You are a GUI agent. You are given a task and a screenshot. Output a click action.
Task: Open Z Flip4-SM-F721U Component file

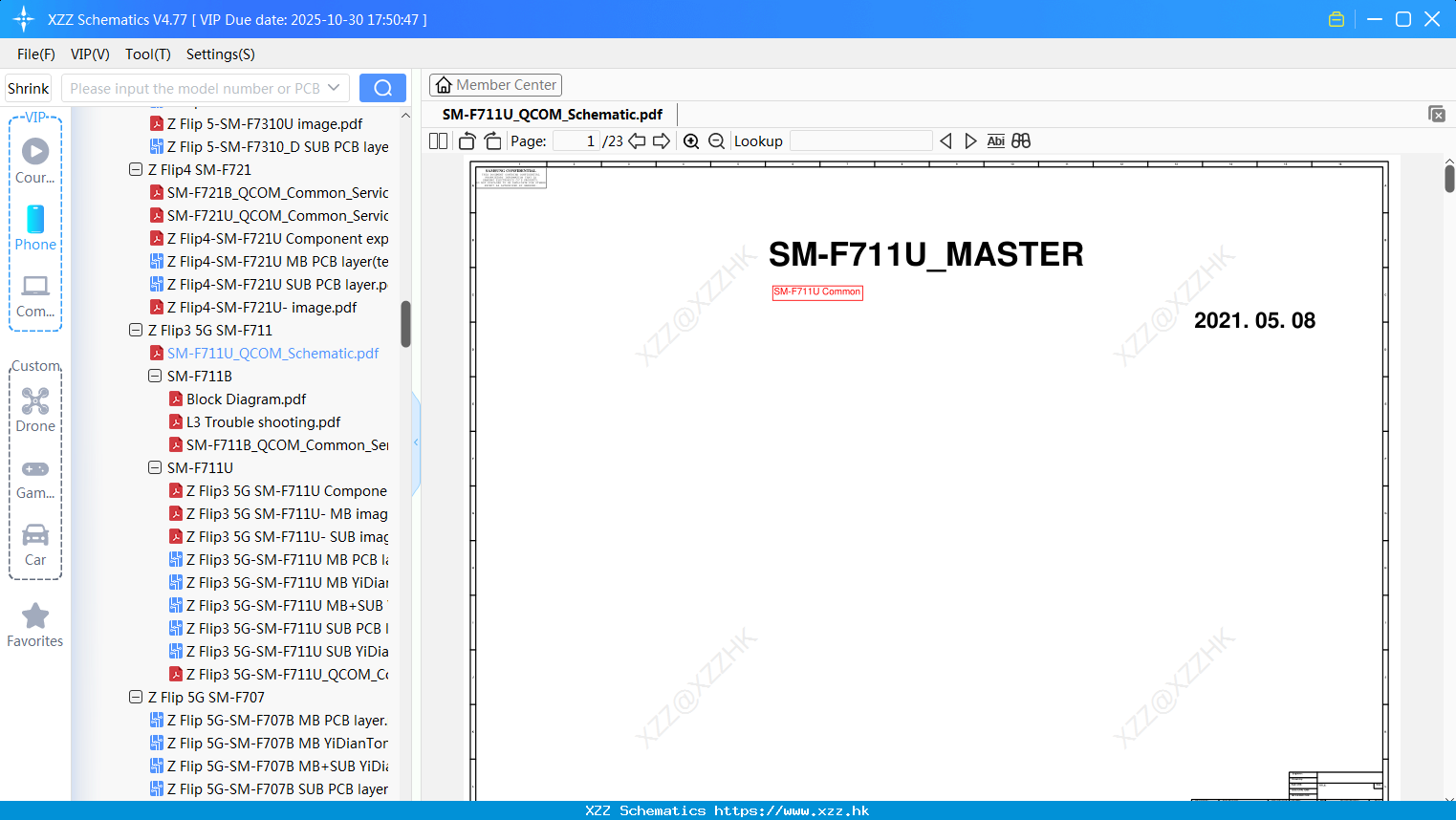[270, 238]
